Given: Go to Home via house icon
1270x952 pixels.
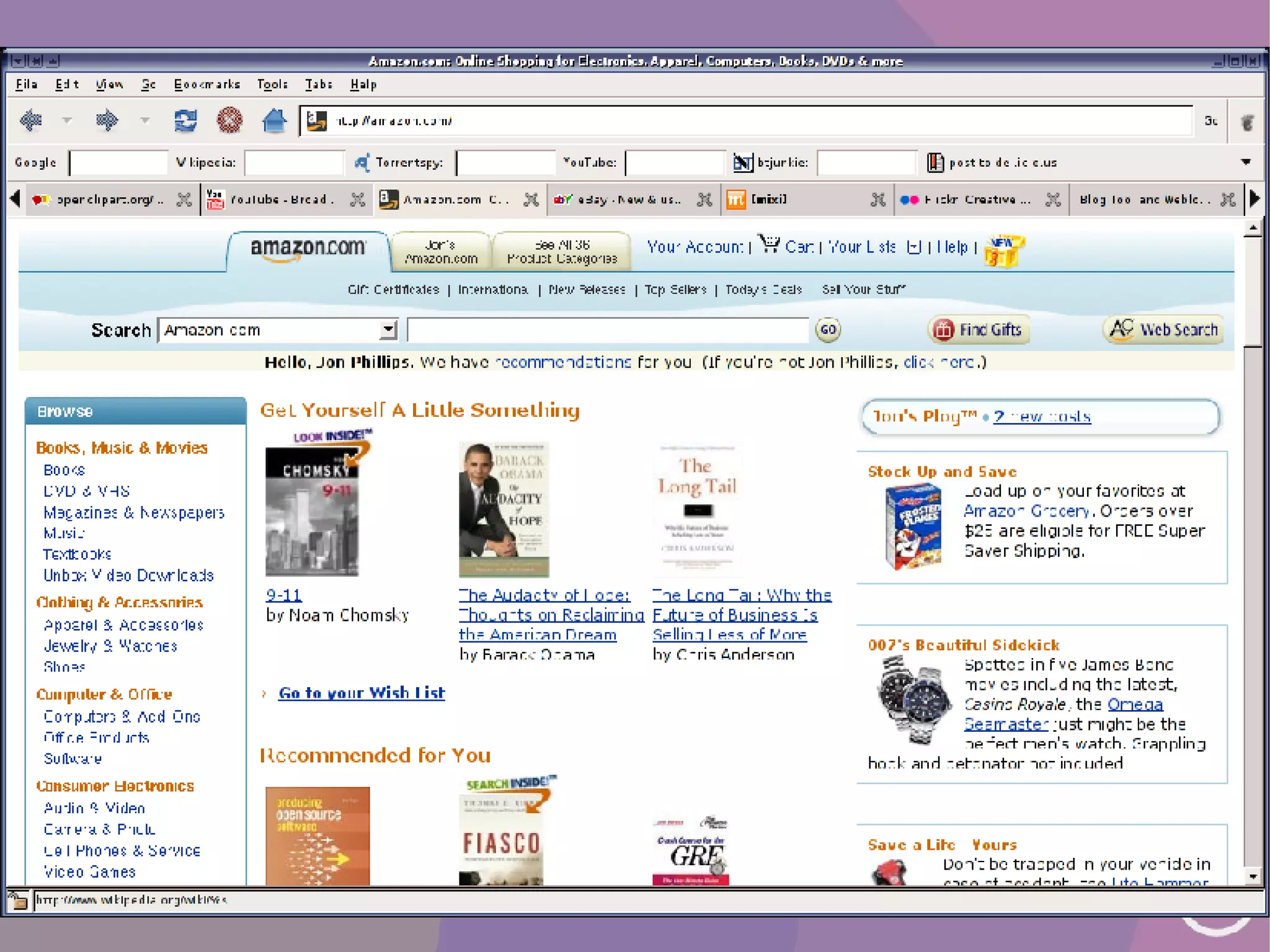Looking at the screenshot, I should (274, 120).
